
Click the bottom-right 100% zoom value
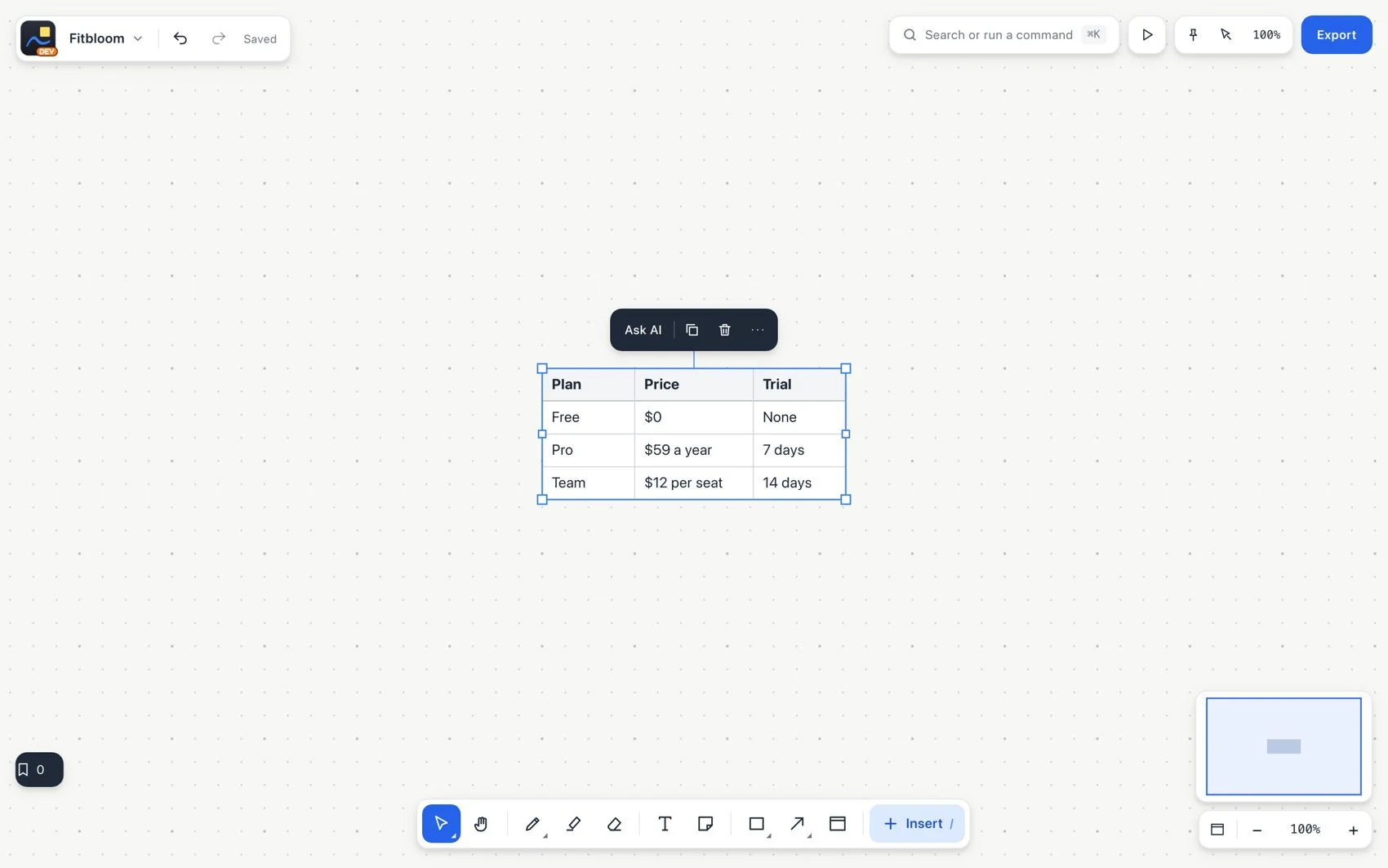(x=1305, y=830)
